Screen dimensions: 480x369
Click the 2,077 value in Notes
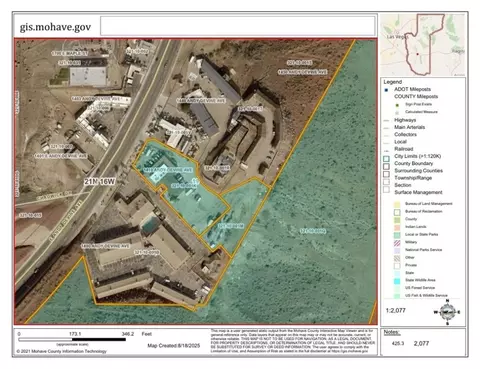(421, 343)
